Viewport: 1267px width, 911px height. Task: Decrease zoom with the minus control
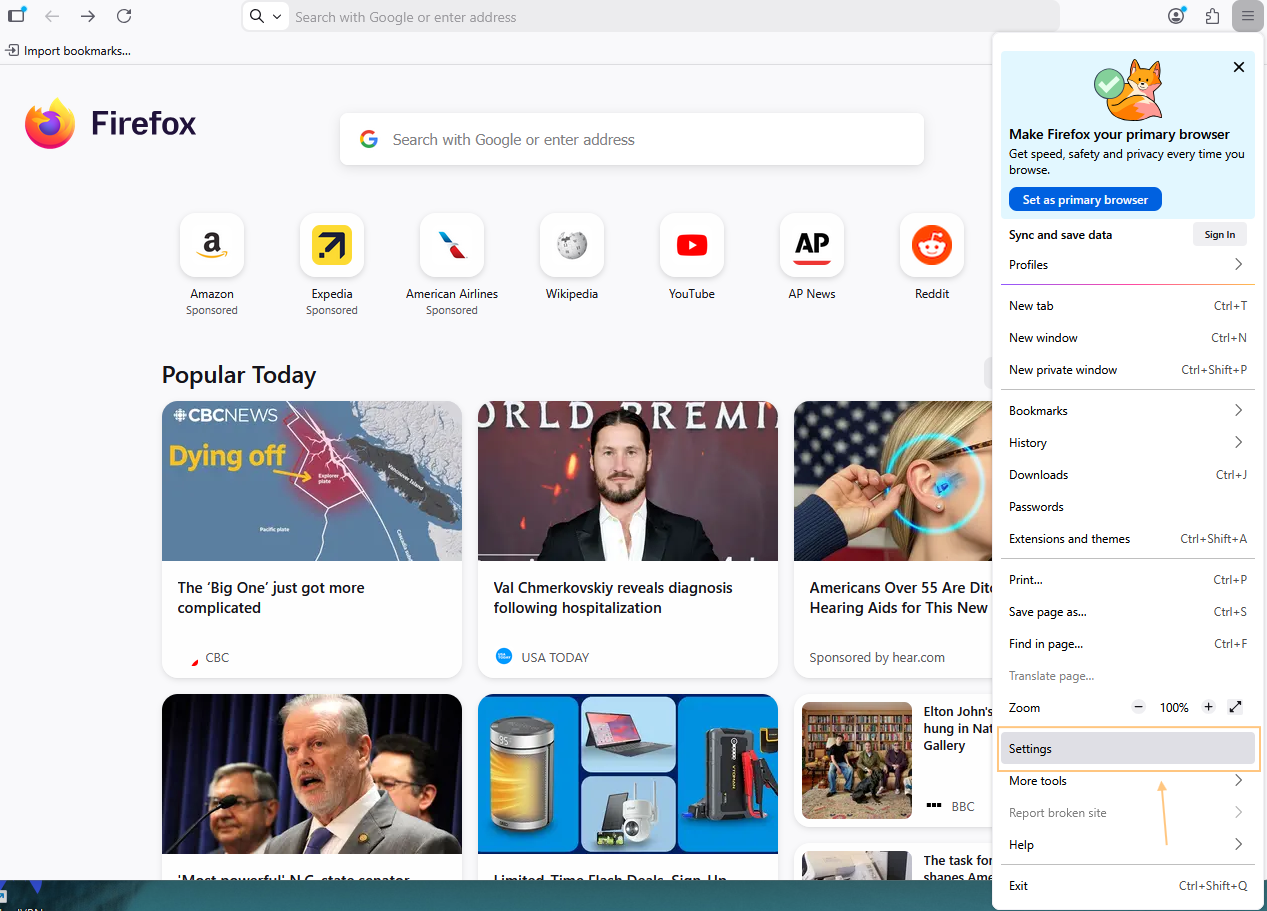(1138, 707)
